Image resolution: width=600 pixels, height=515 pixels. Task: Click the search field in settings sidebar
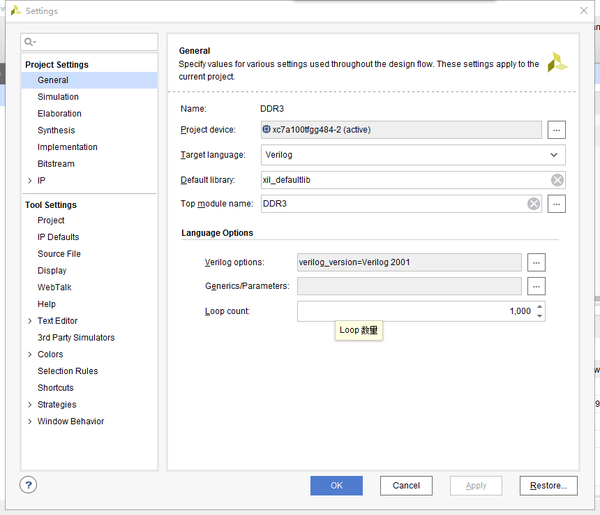pos(89,42)
